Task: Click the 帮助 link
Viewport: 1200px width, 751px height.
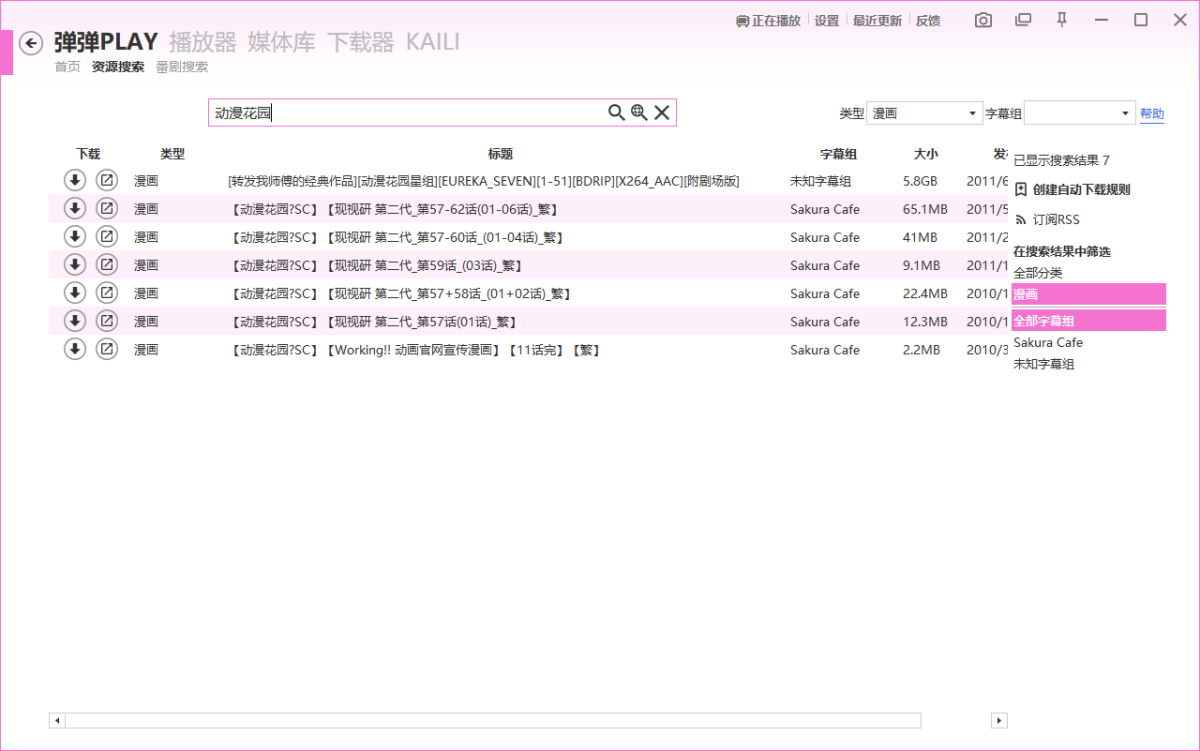Action: 1152,114
